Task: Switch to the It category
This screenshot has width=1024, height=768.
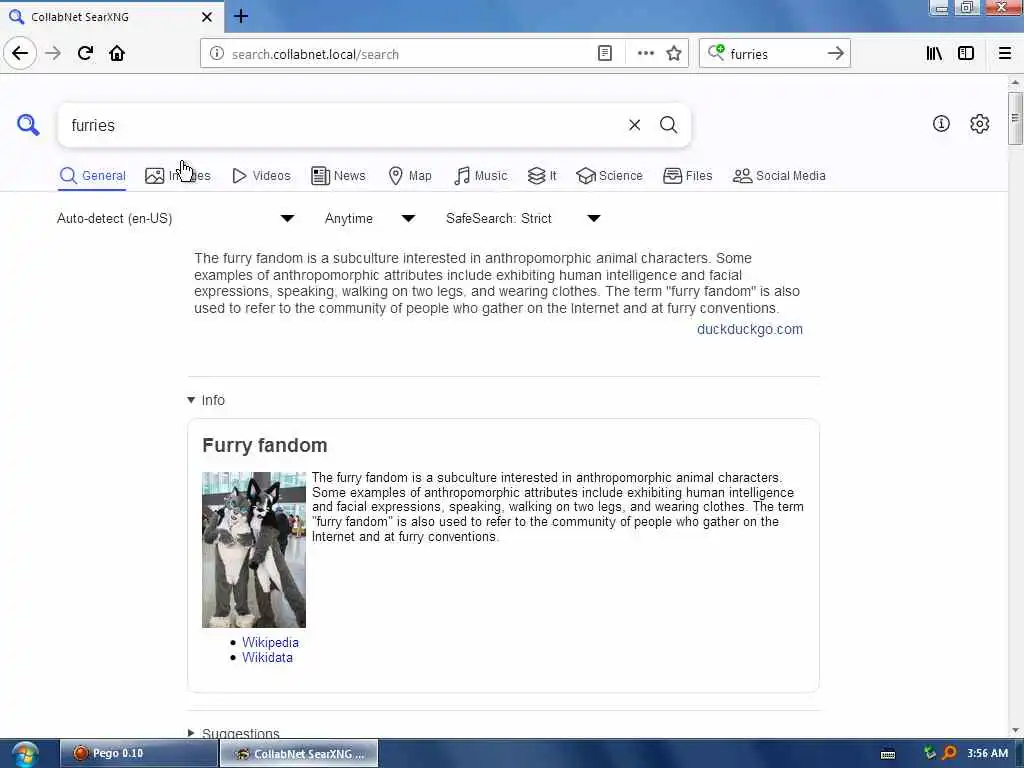Action: [542, 176]
